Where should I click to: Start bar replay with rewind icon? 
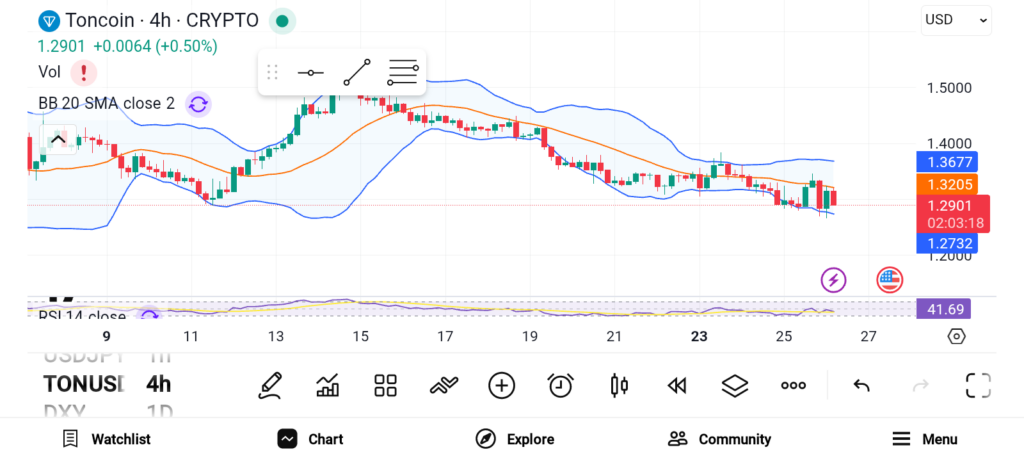[677, 385]
